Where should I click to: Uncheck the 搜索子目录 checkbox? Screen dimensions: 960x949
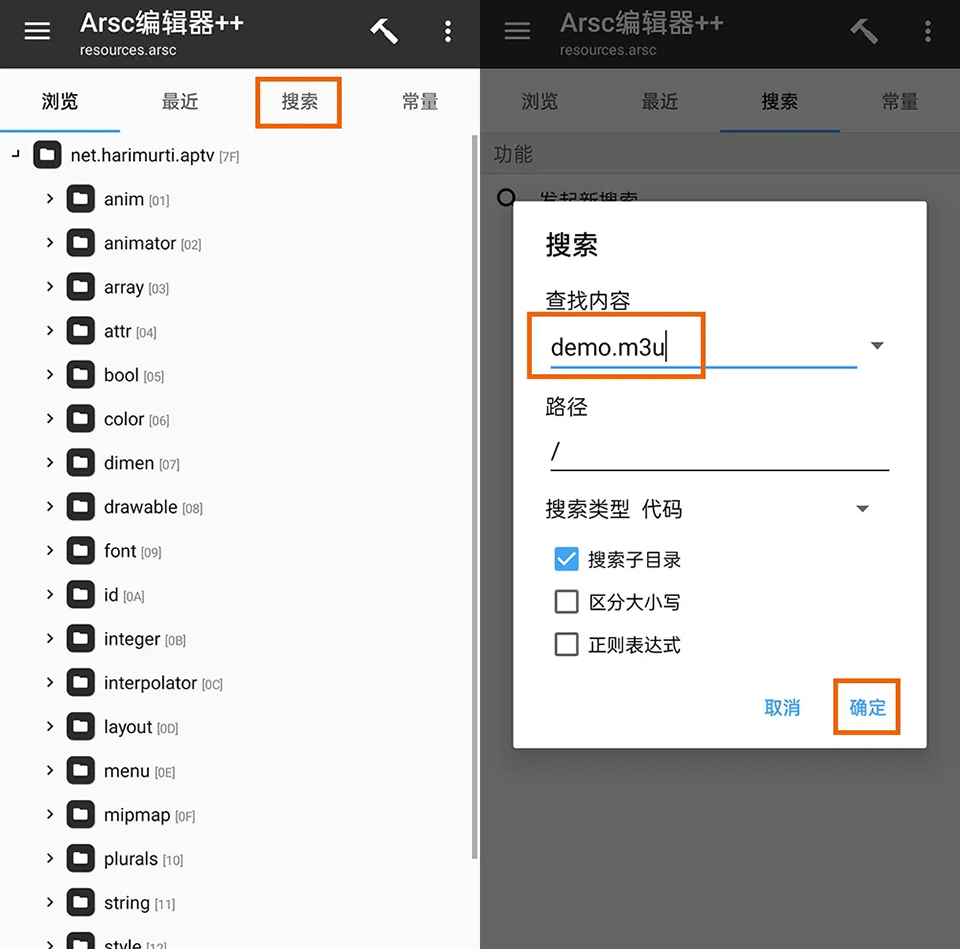click(567, 559)
